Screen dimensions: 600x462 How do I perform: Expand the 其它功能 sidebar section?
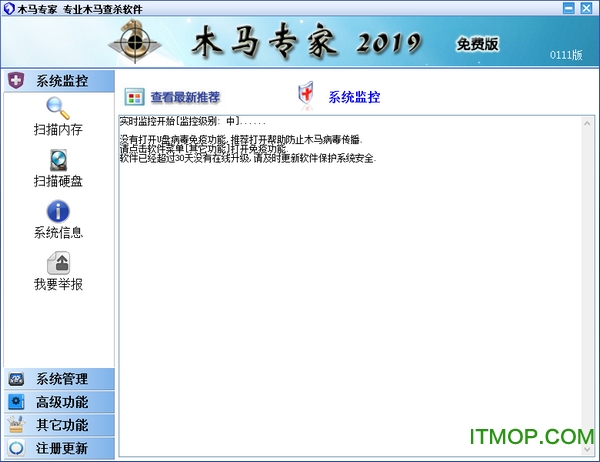[59, 425]
